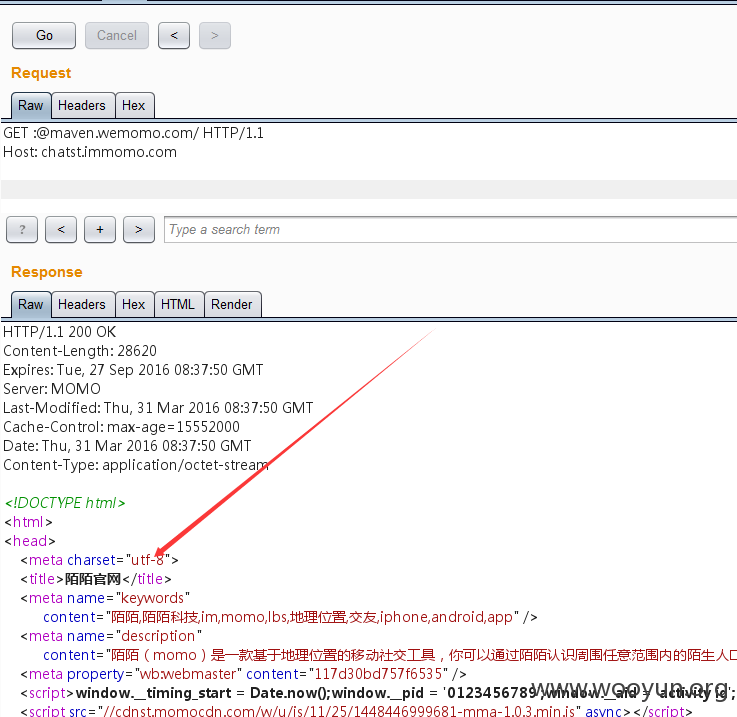
Task: Click the opening <html> tag line
Action: (28, 522)
